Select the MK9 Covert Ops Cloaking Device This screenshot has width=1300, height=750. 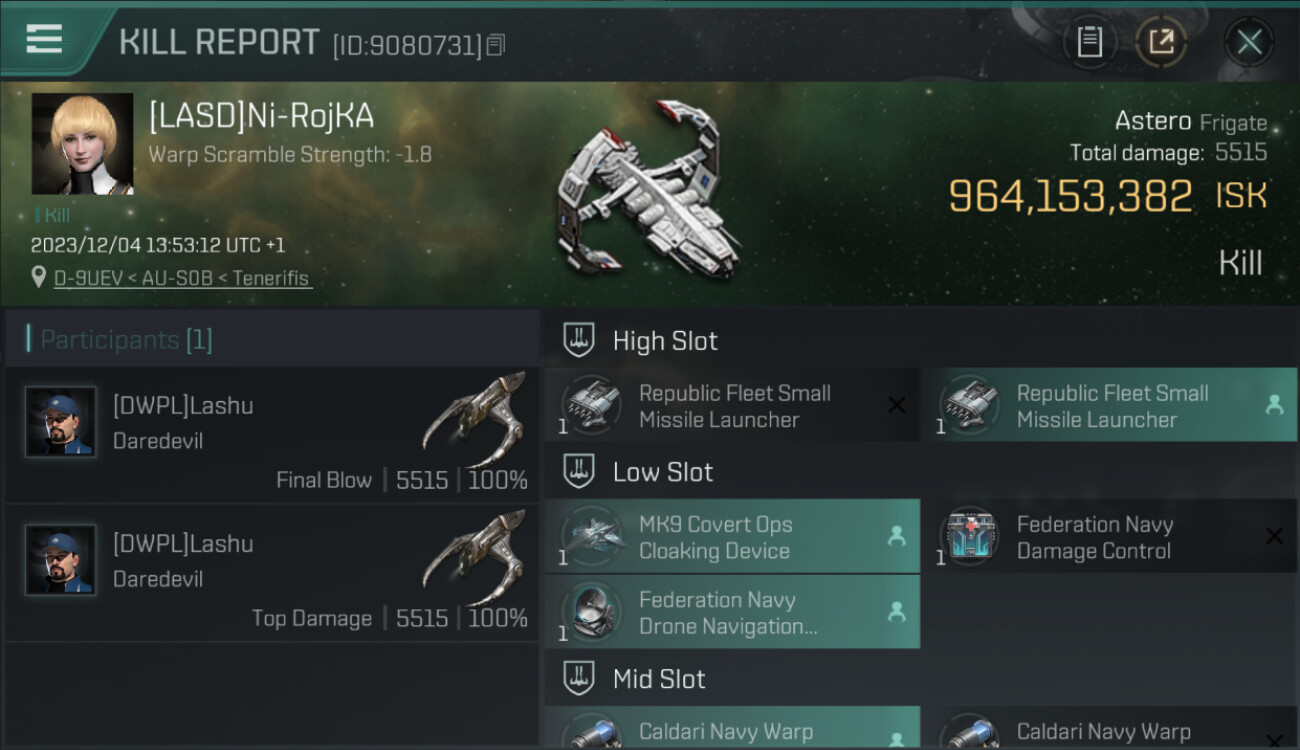click(x=732, y=537)
